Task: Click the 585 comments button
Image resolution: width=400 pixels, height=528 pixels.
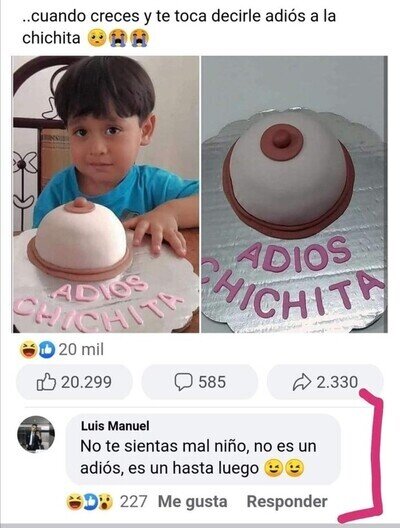Action: pyautogui.click(x=200, y=382)
